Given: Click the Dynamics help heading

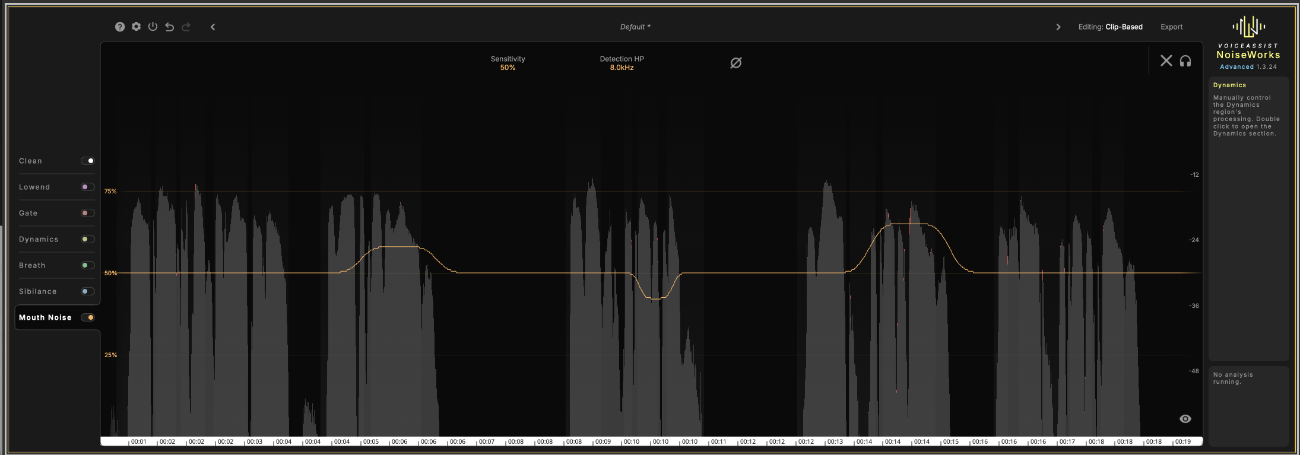Looking at the screenshot, I should pyautogui.click(x=1230, y=86).
